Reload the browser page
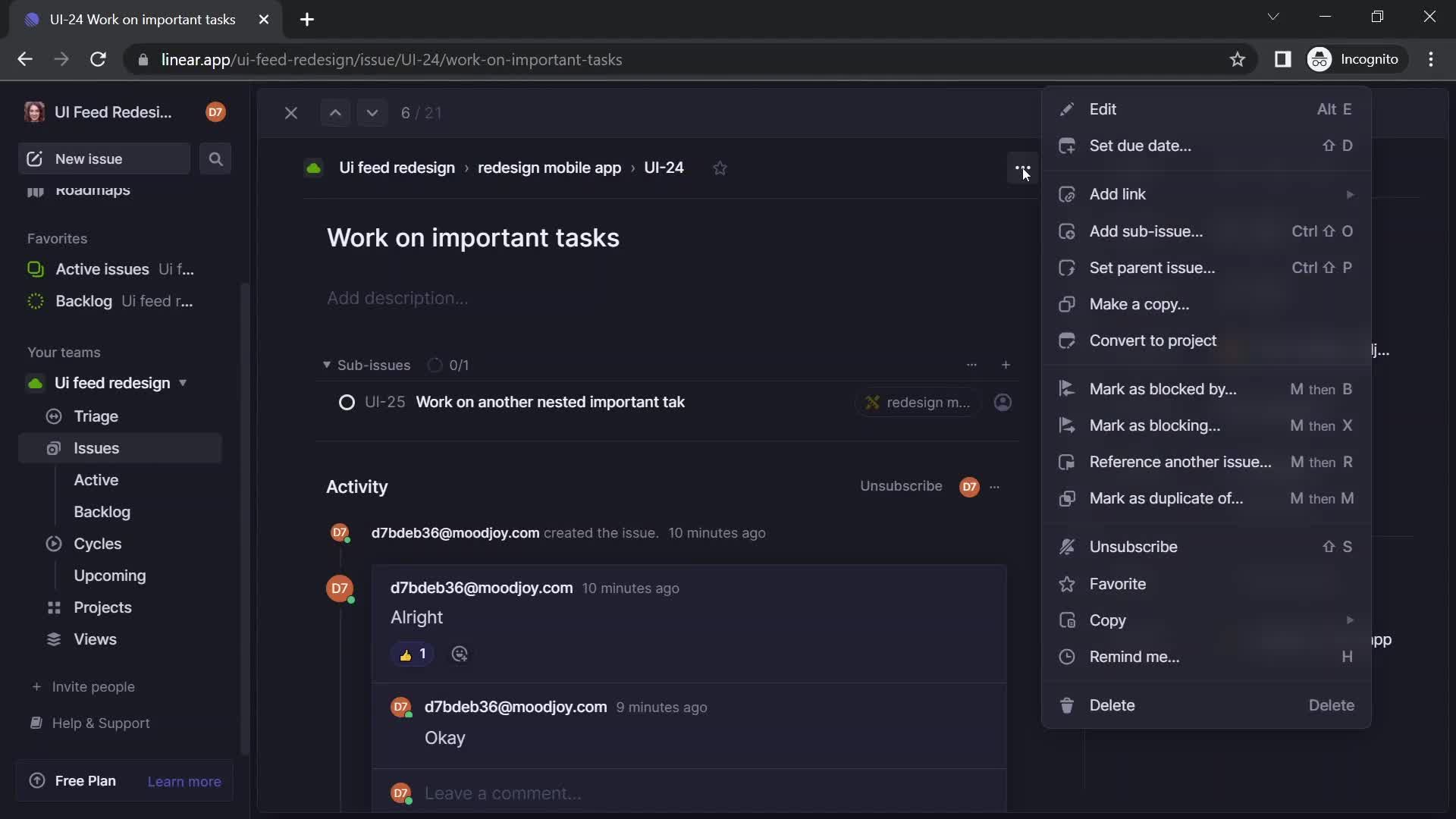 [98, 59]
